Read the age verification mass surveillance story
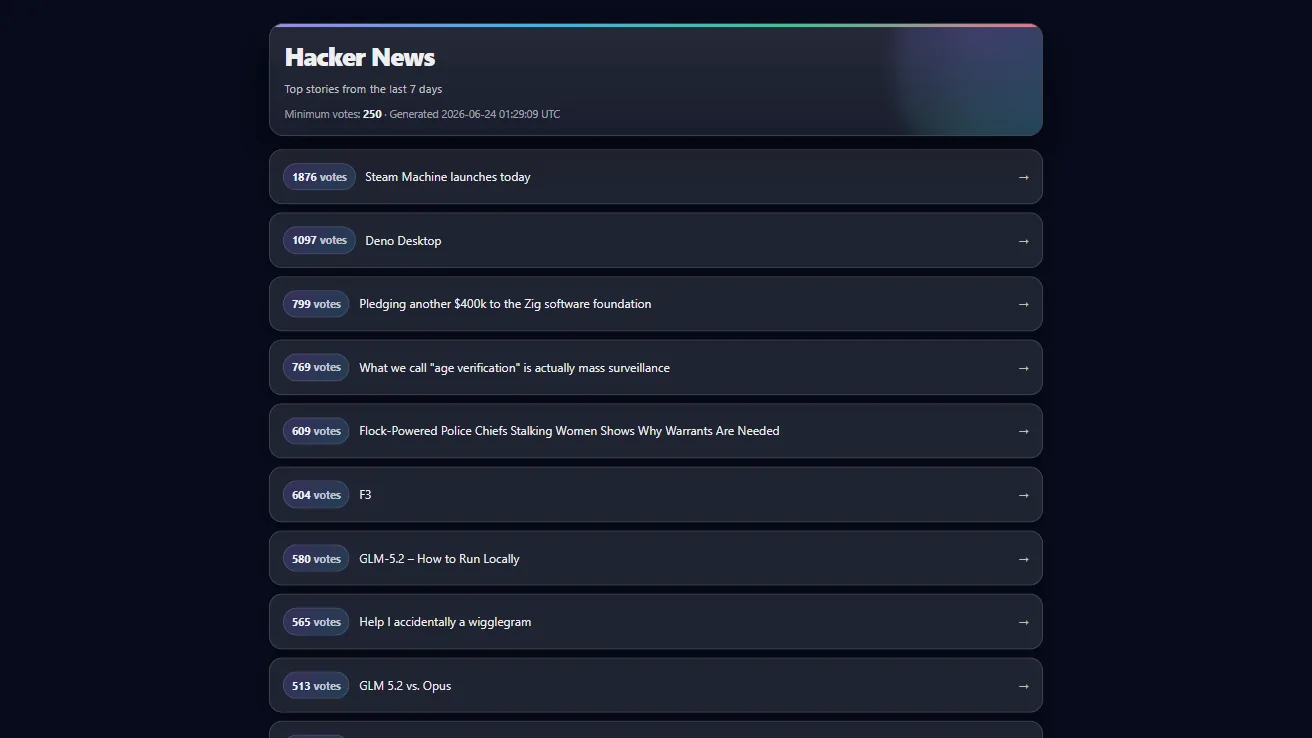 coord(514,368)
